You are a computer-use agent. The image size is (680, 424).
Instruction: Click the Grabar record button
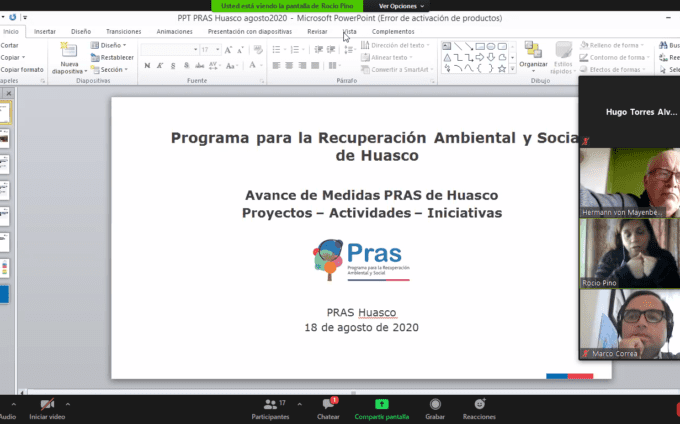[x=435, y=410]
